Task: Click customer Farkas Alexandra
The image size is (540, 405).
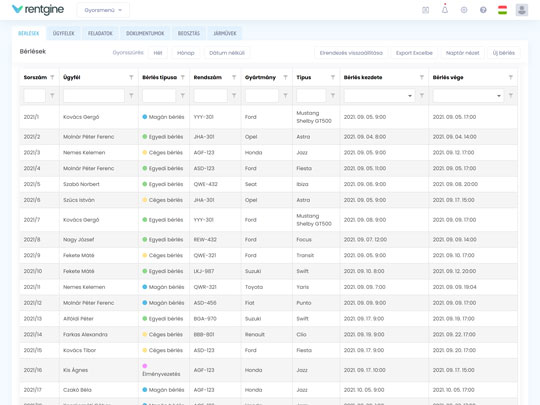Action: point(85,334)
